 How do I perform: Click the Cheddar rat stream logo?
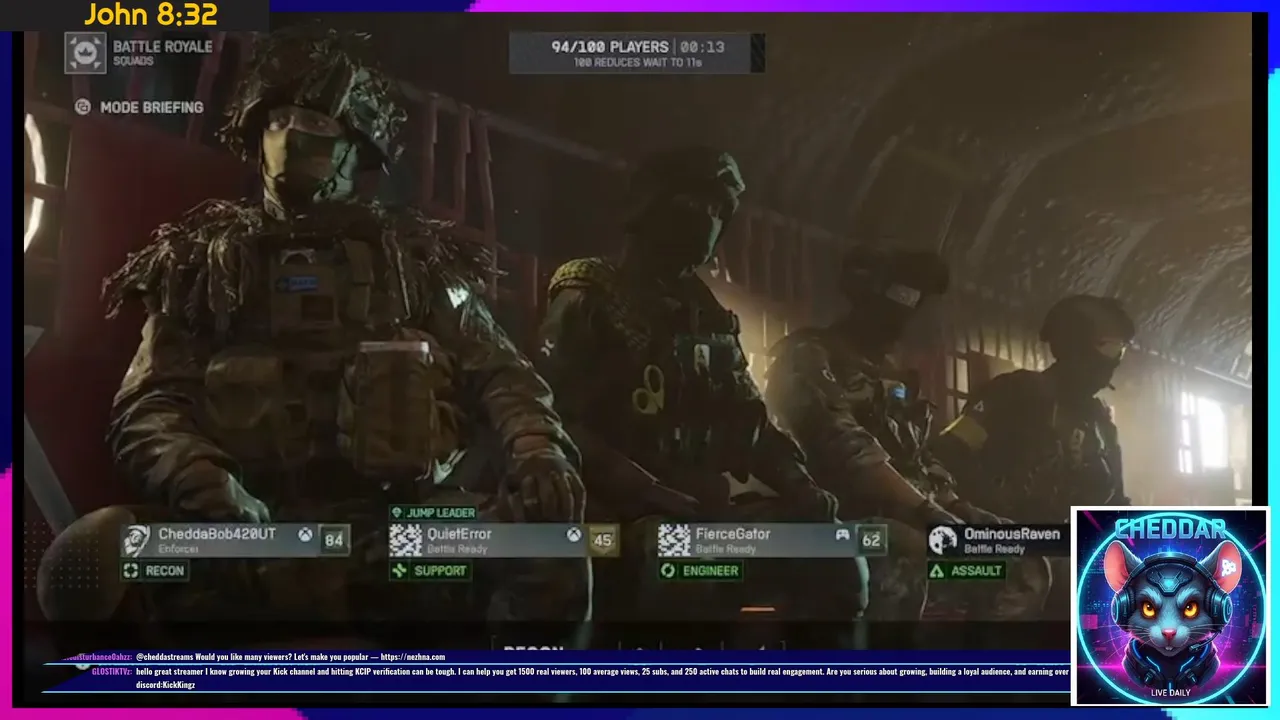1170,606
